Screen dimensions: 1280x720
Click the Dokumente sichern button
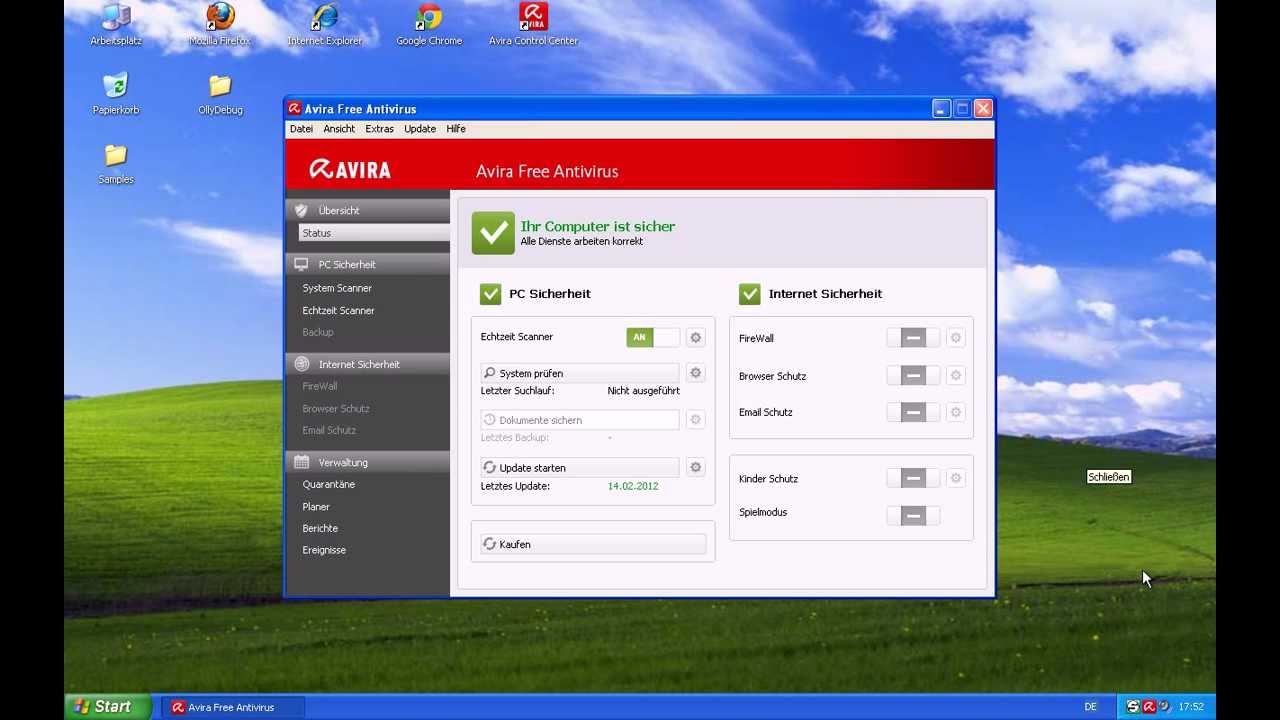(x=580, y=420)
